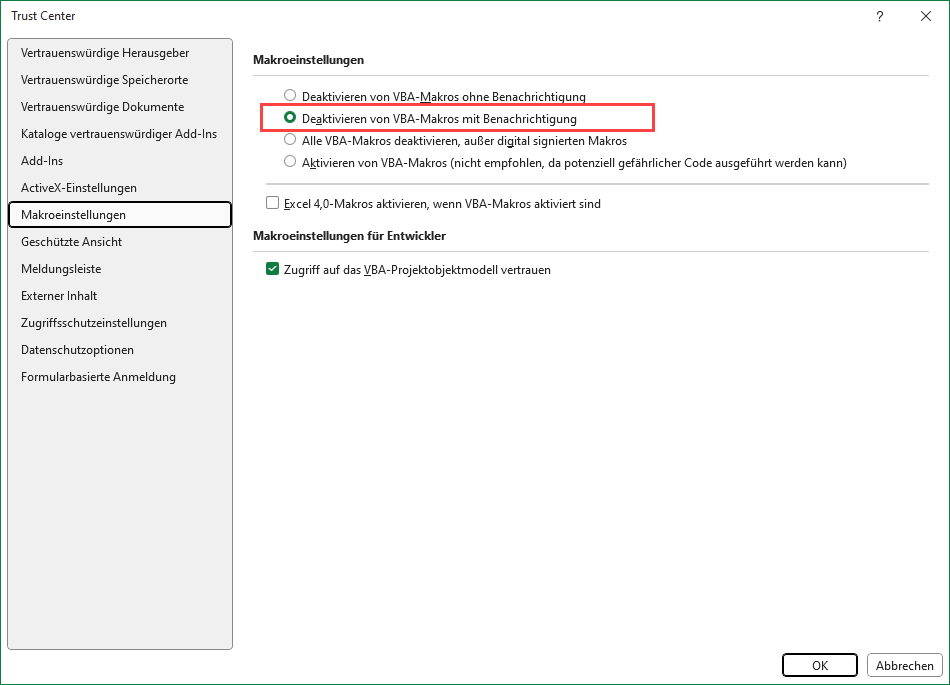Enable 'Aktivieren von VBA-Makros' radio option
The width and height of the screenshot is (950, 685).
coord(290,162)
